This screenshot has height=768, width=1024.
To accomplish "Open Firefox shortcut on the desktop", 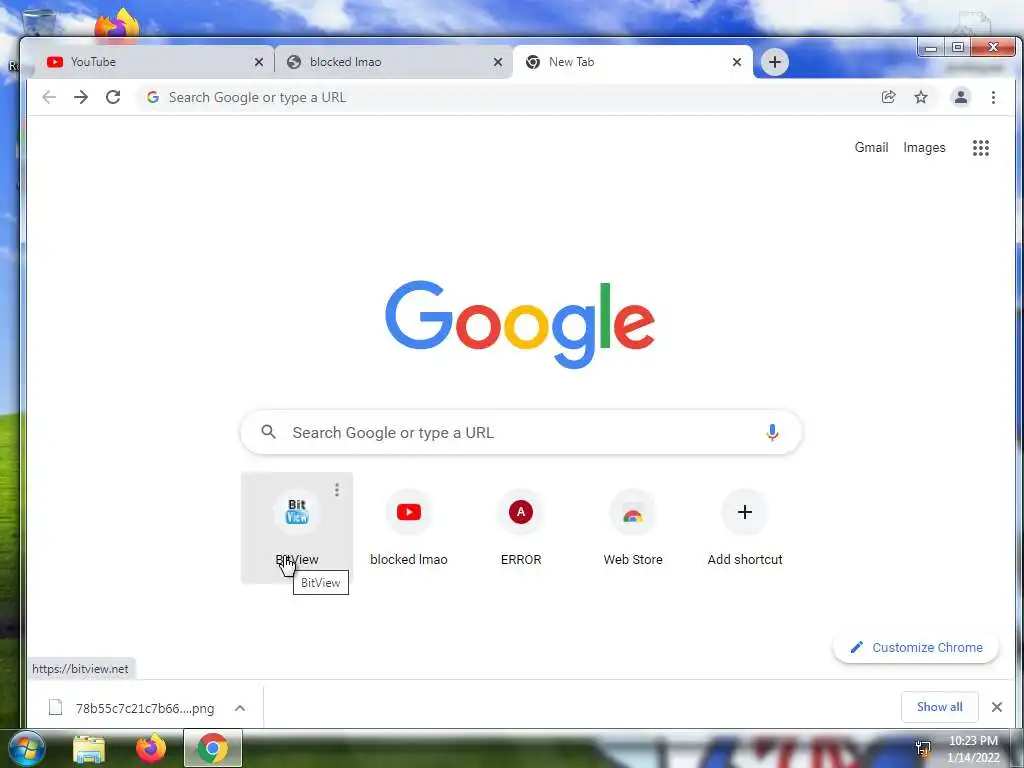I will click(x=117, y=25).
